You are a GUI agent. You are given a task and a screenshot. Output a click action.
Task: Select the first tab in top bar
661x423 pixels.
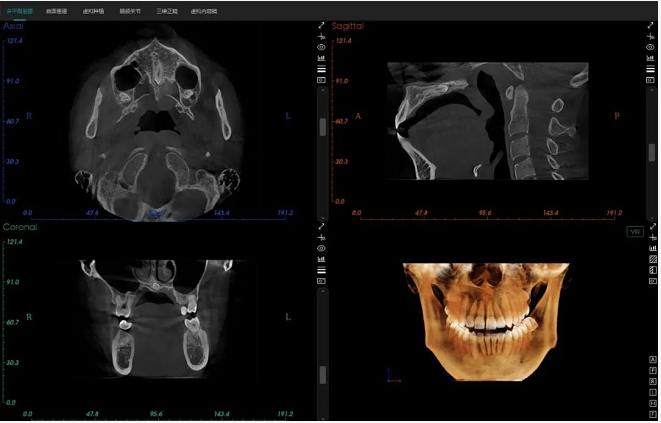pyautogui.click(x=19, y=10)
